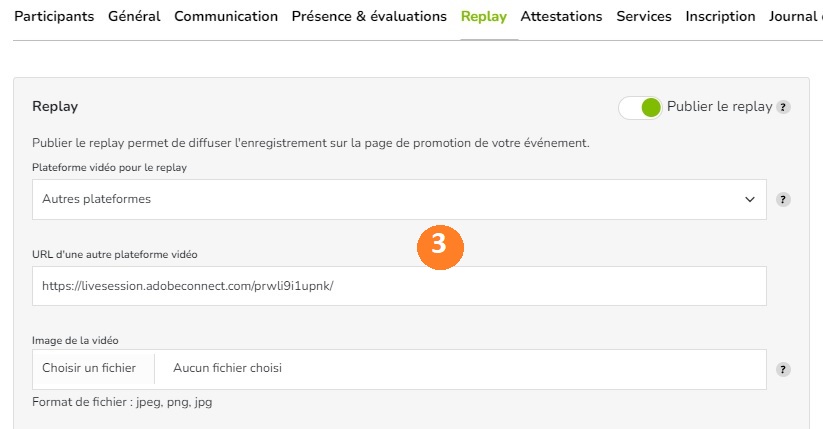Show help for Image de la vidéo
This screenshot has width=823, height=429.
783,369
